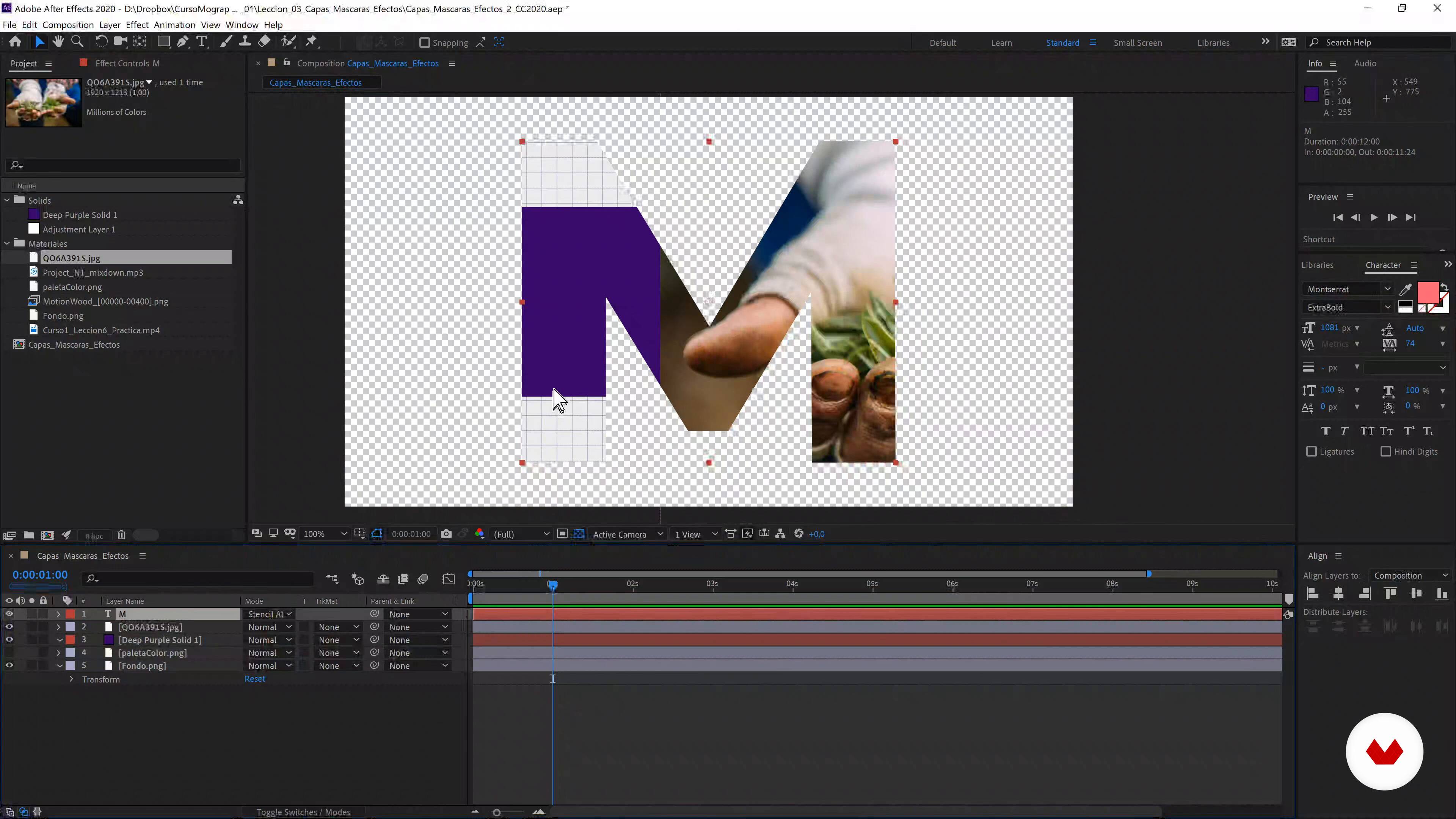Open the (Full) resolution dropdown
The image size is (1456, 819).
coord(521,534)
